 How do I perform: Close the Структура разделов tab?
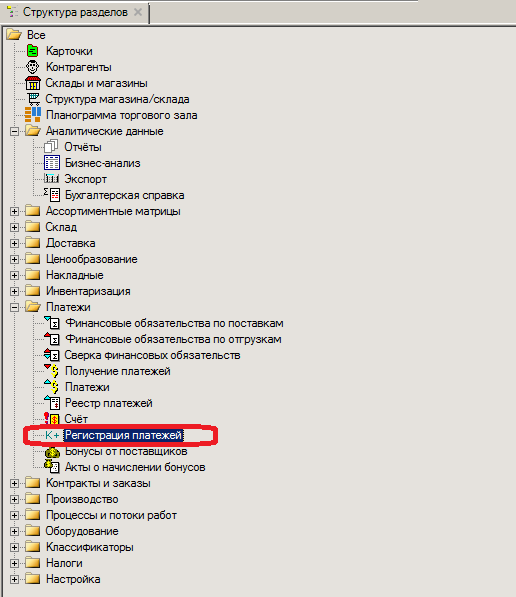138,12
